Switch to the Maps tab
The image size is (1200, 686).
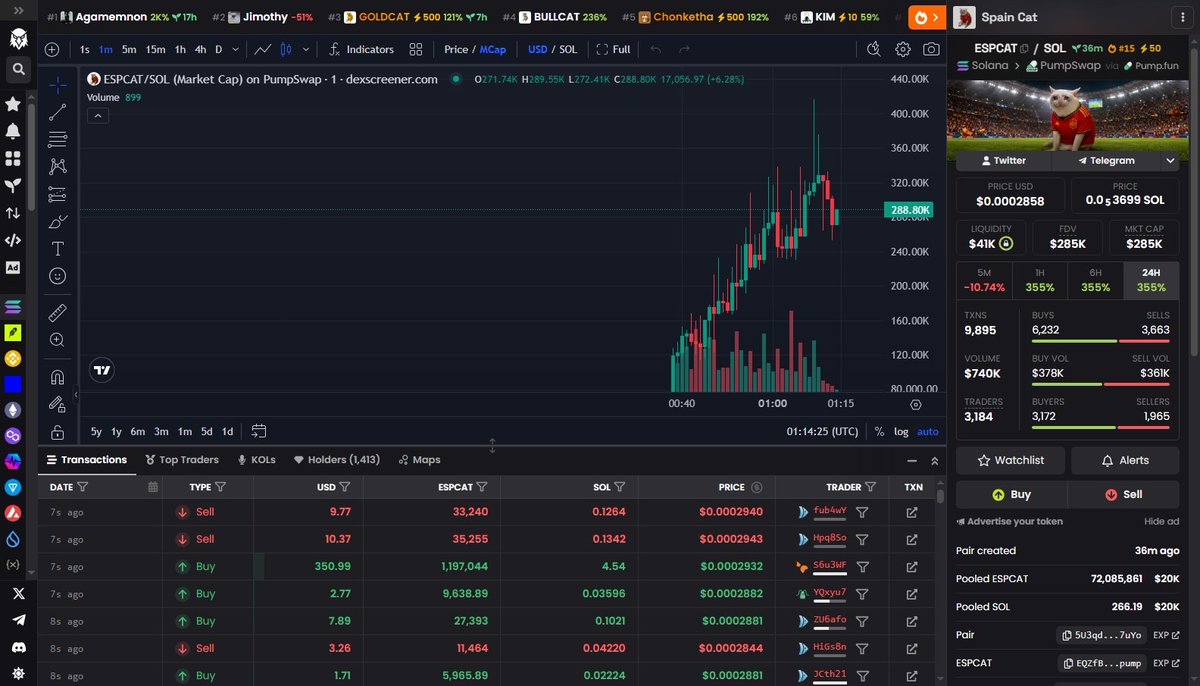click(x=419, y=460)
